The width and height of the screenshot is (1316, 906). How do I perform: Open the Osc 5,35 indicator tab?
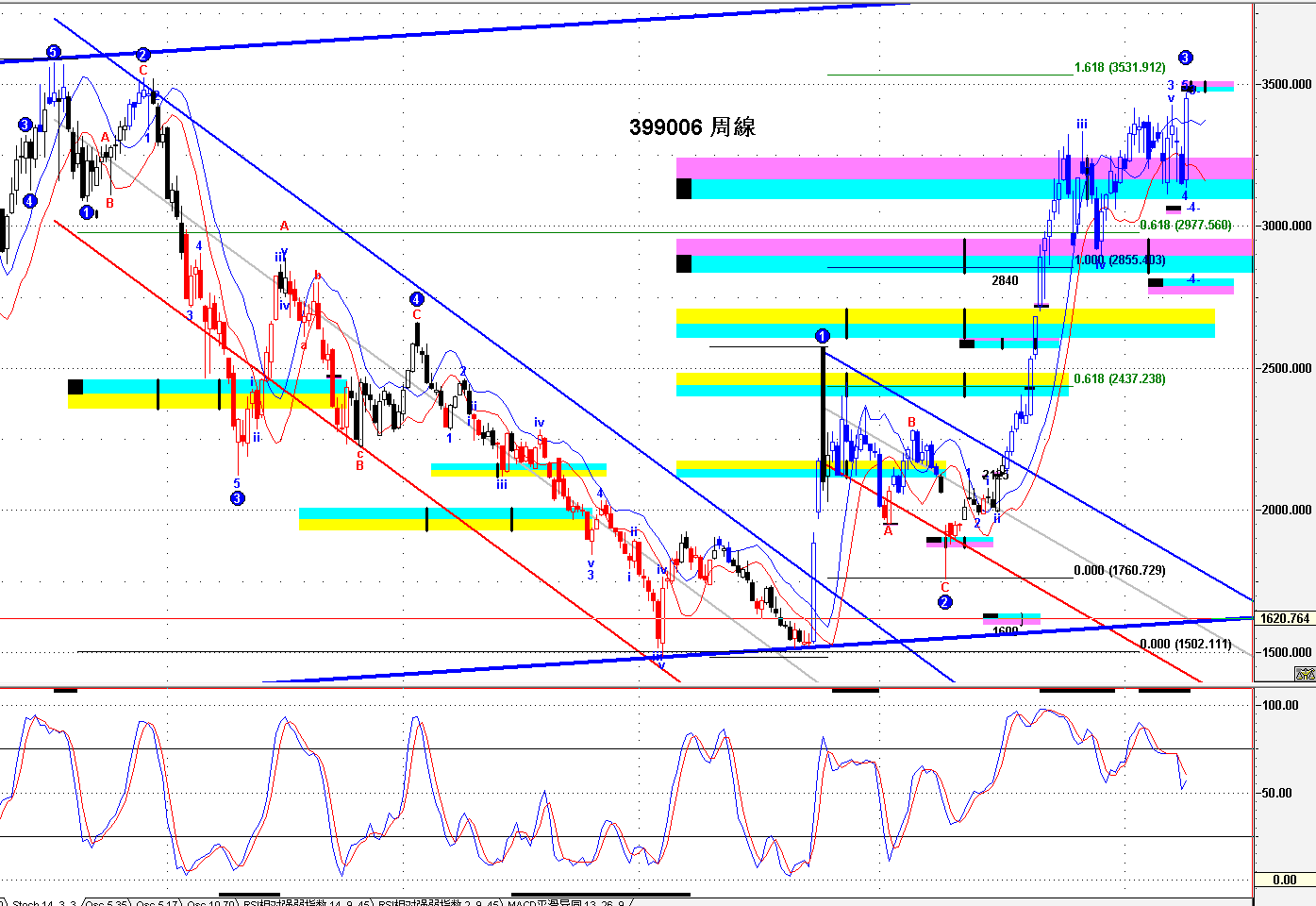[x=107, y=902]
